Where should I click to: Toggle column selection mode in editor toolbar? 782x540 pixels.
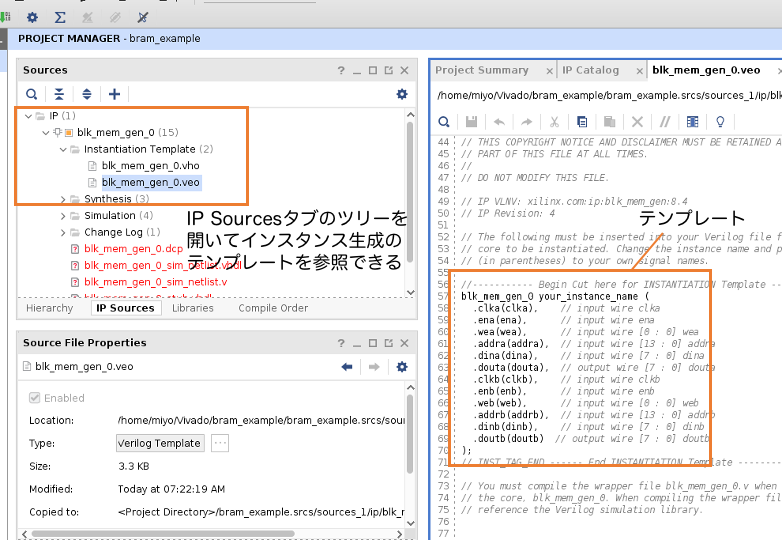(691, 121)
